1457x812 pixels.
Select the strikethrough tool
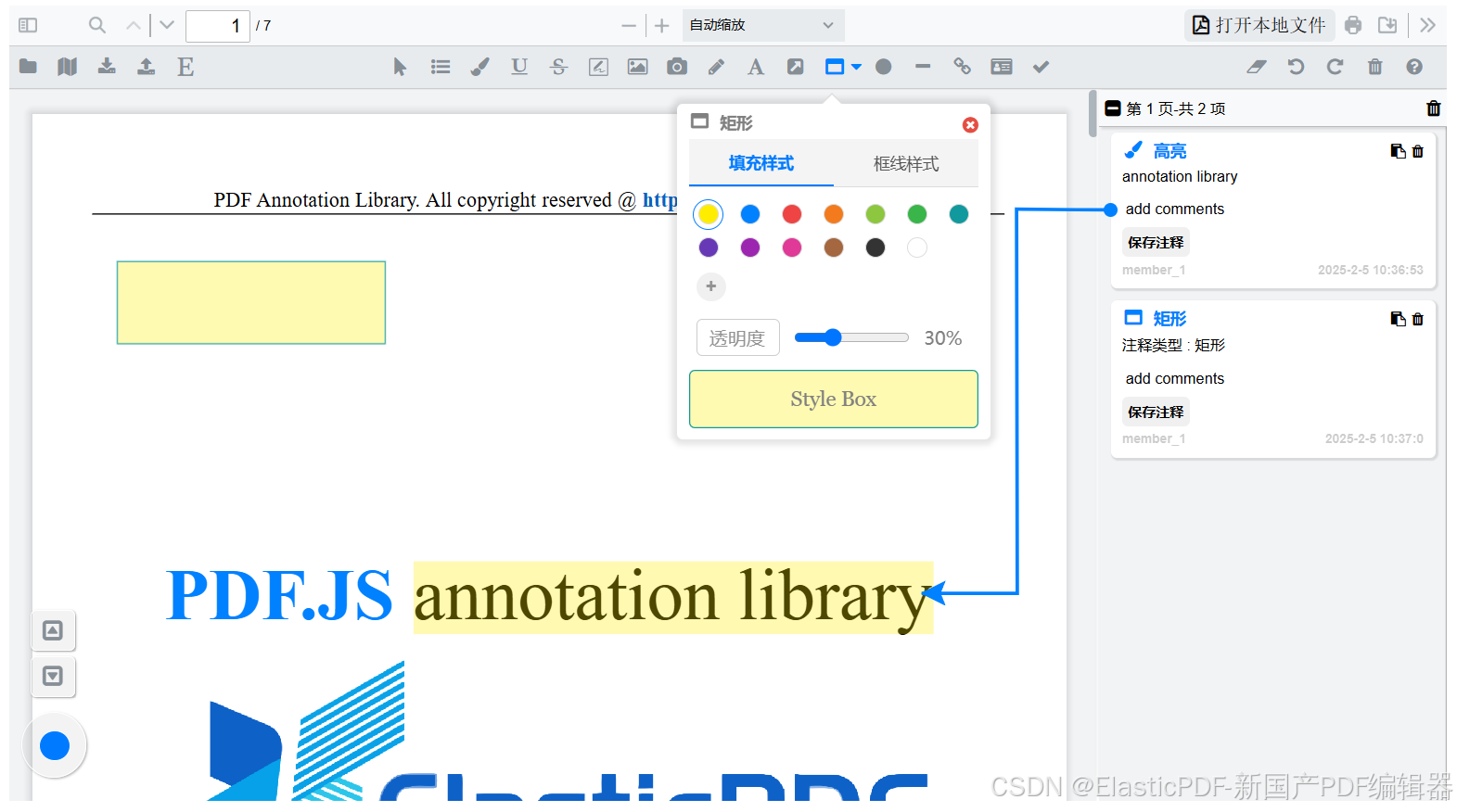(558, 67)
